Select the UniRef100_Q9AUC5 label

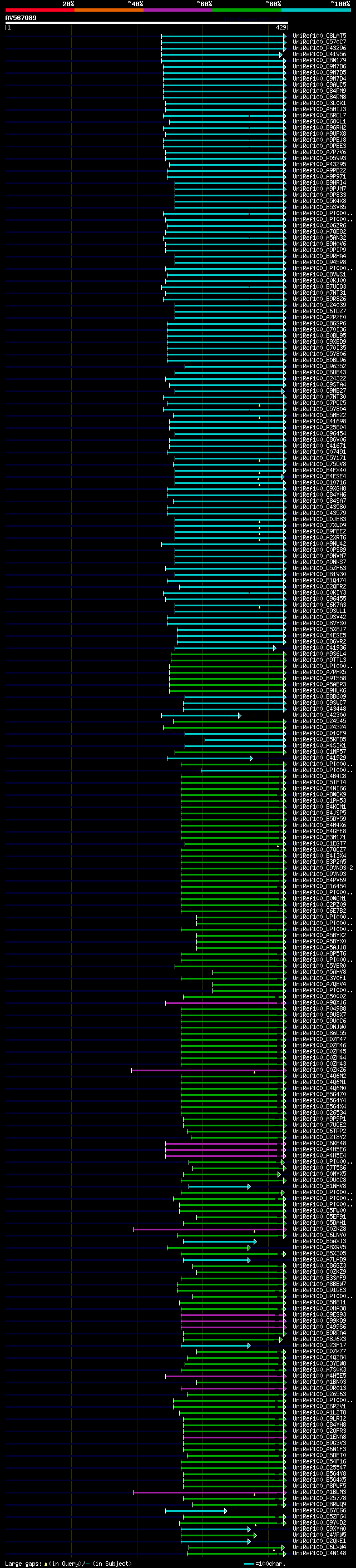tap(319, 85)
